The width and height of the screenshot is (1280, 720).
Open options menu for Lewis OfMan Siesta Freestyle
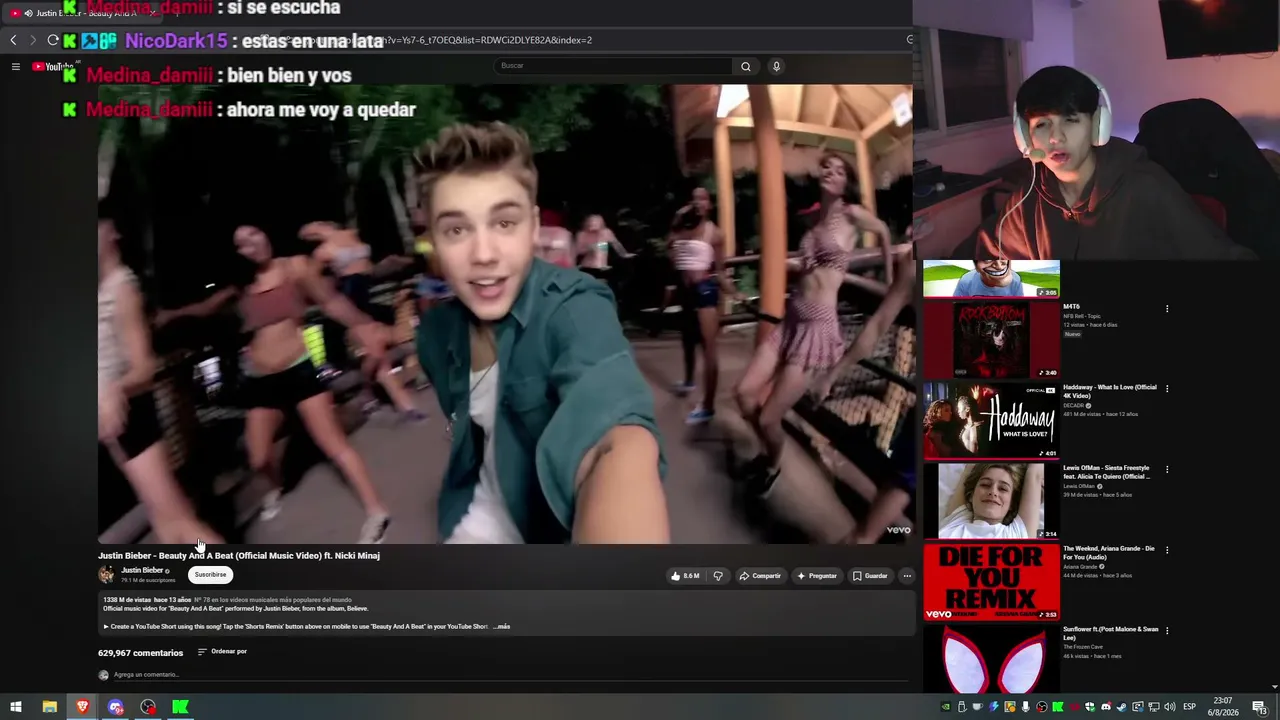1167,470
